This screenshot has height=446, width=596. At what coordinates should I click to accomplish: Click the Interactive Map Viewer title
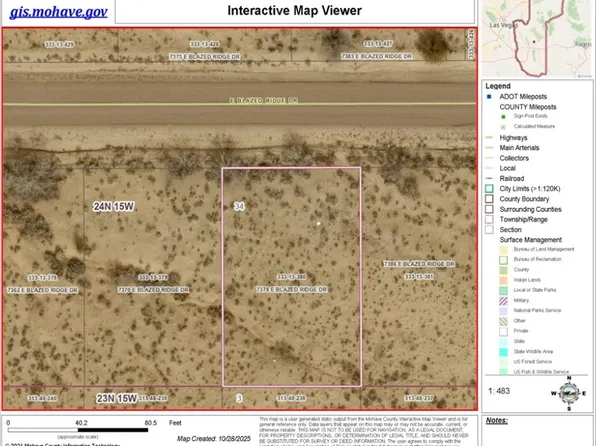[x=295, y=11]
